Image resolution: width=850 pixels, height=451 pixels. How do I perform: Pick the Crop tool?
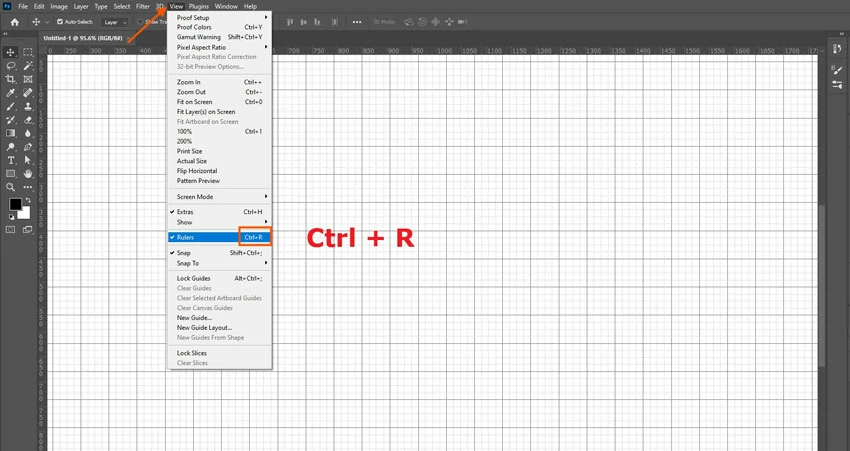click(11, 79)
